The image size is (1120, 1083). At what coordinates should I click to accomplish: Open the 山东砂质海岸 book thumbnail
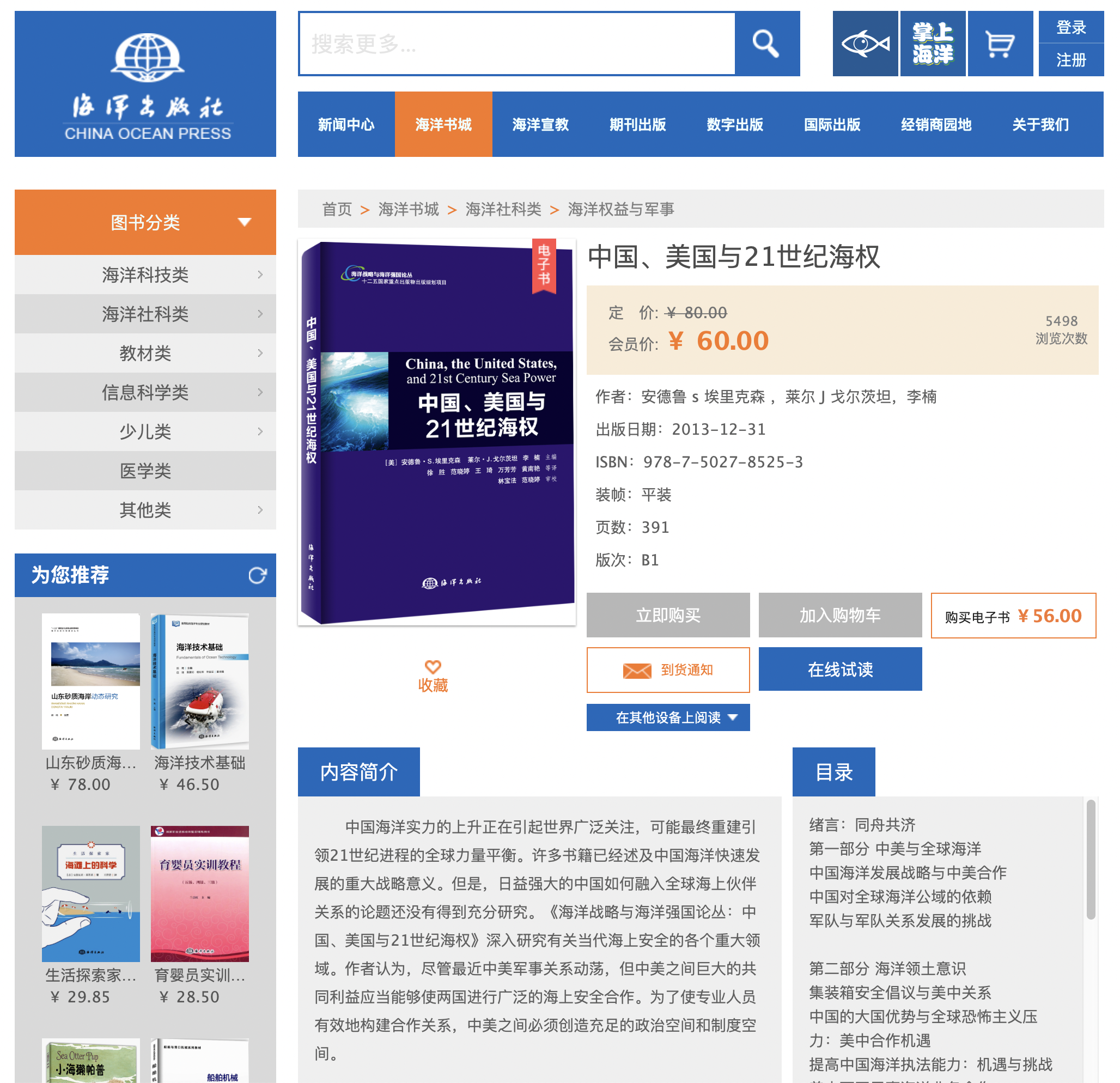click(90, 681)
